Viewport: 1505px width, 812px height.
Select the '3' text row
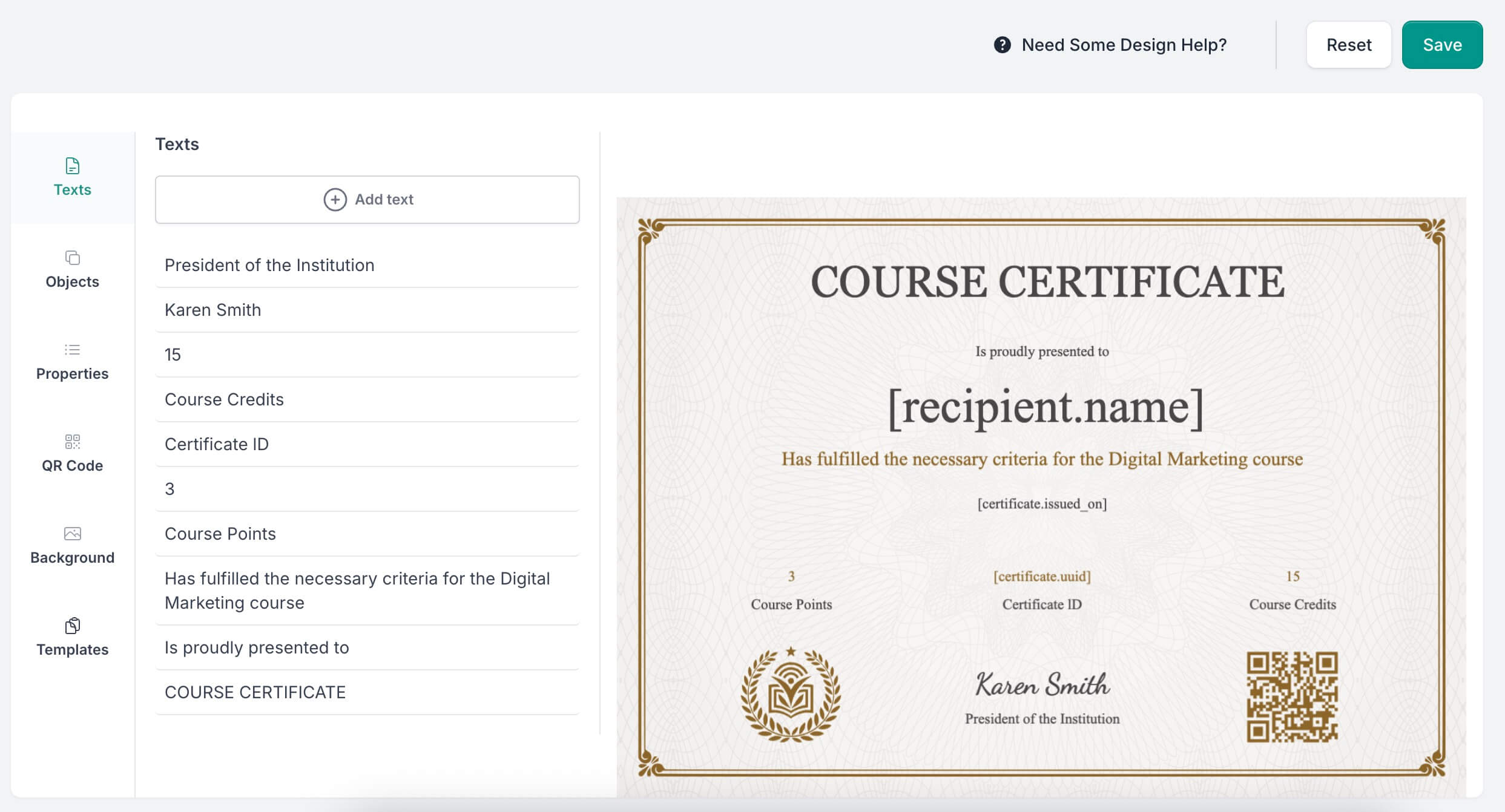point(367,489)
